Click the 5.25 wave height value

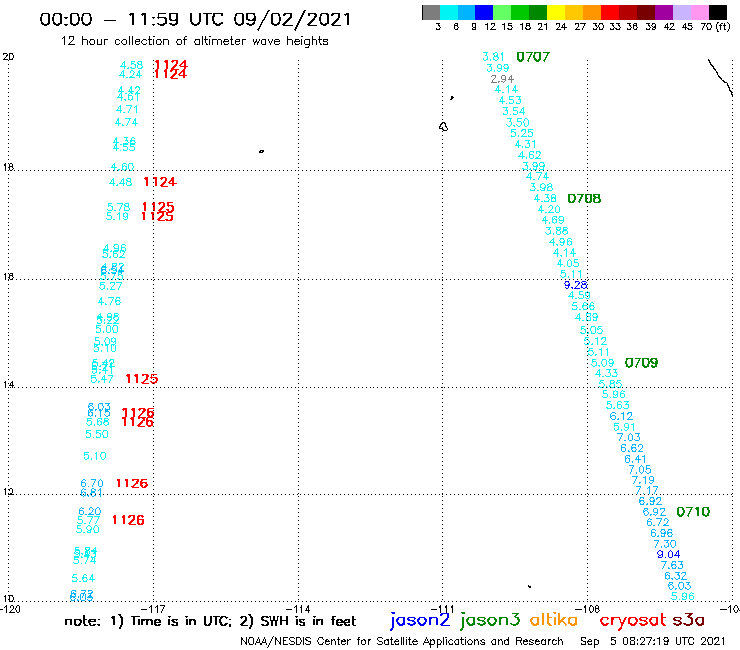tap(521, 134)
